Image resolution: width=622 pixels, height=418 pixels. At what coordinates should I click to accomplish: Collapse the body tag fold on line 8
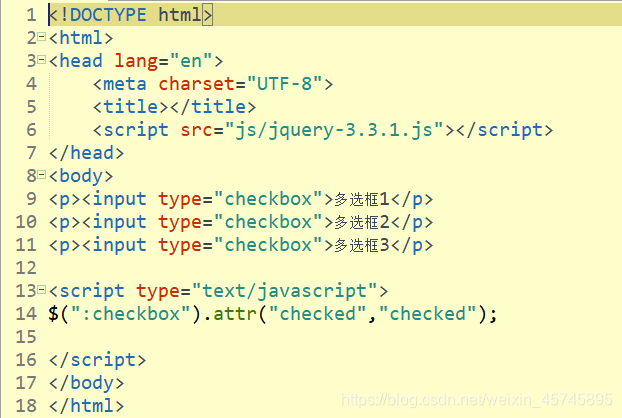[x=42, y=175]
